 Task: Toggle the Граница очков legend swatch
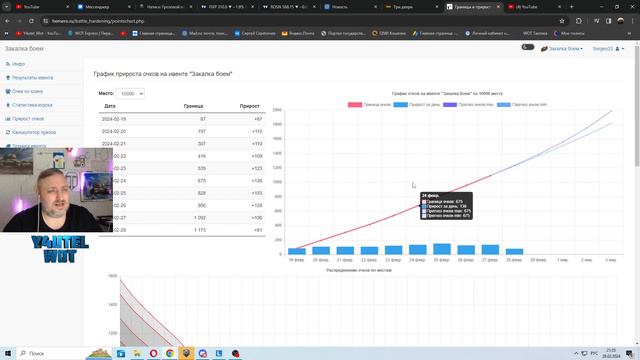355,105
